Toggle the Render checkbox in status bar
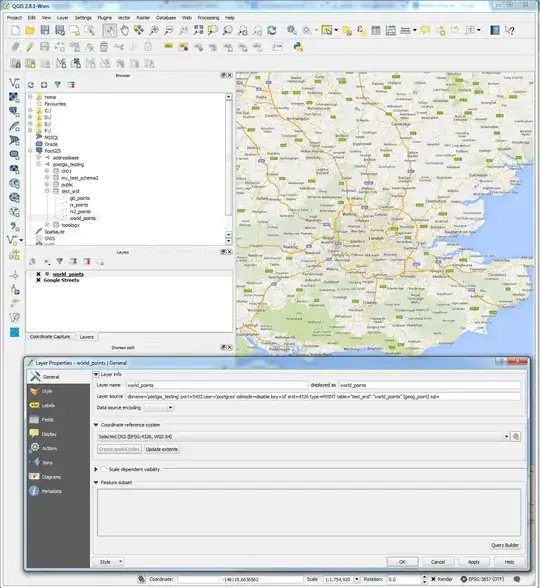Screen dimensions: 540x588 point(434,579)
